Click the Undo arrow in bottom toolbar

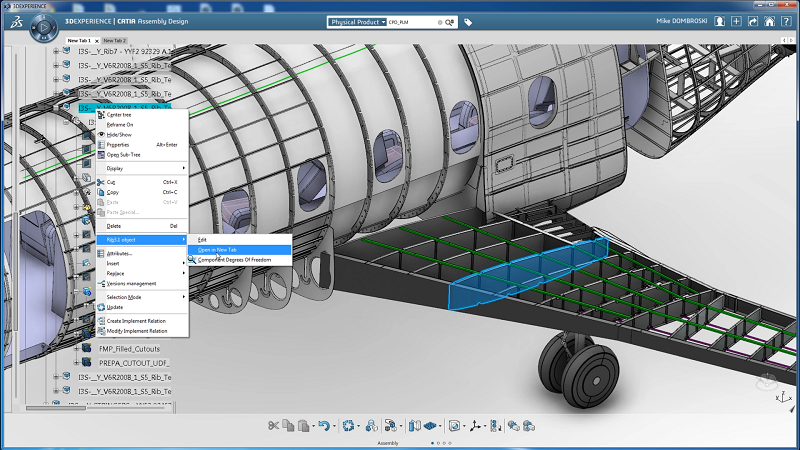pyautogui.click(x=322, y=425)
